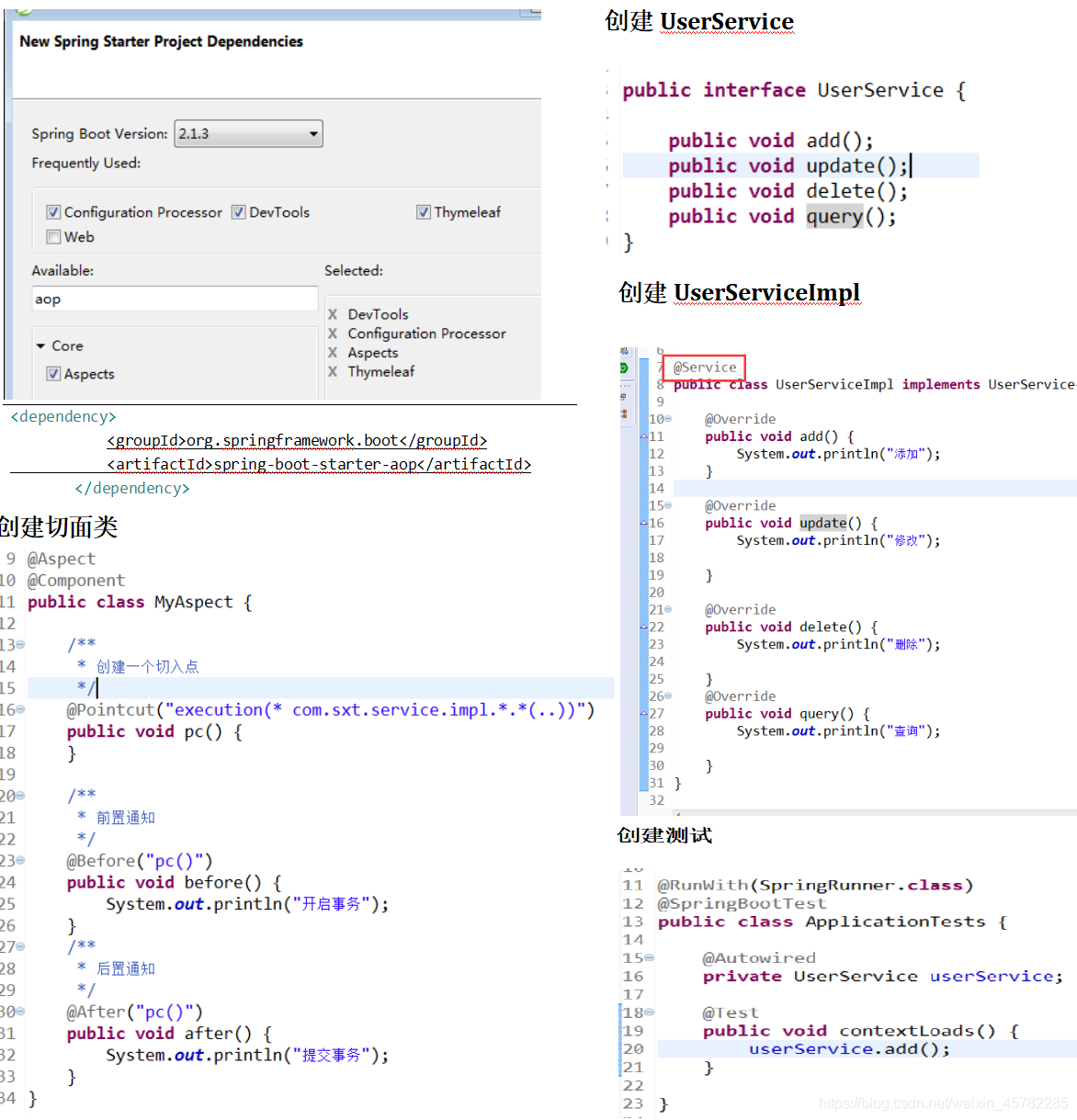
Task: Click the 'public void update();' interface line
Action: [x=788, y=166]
